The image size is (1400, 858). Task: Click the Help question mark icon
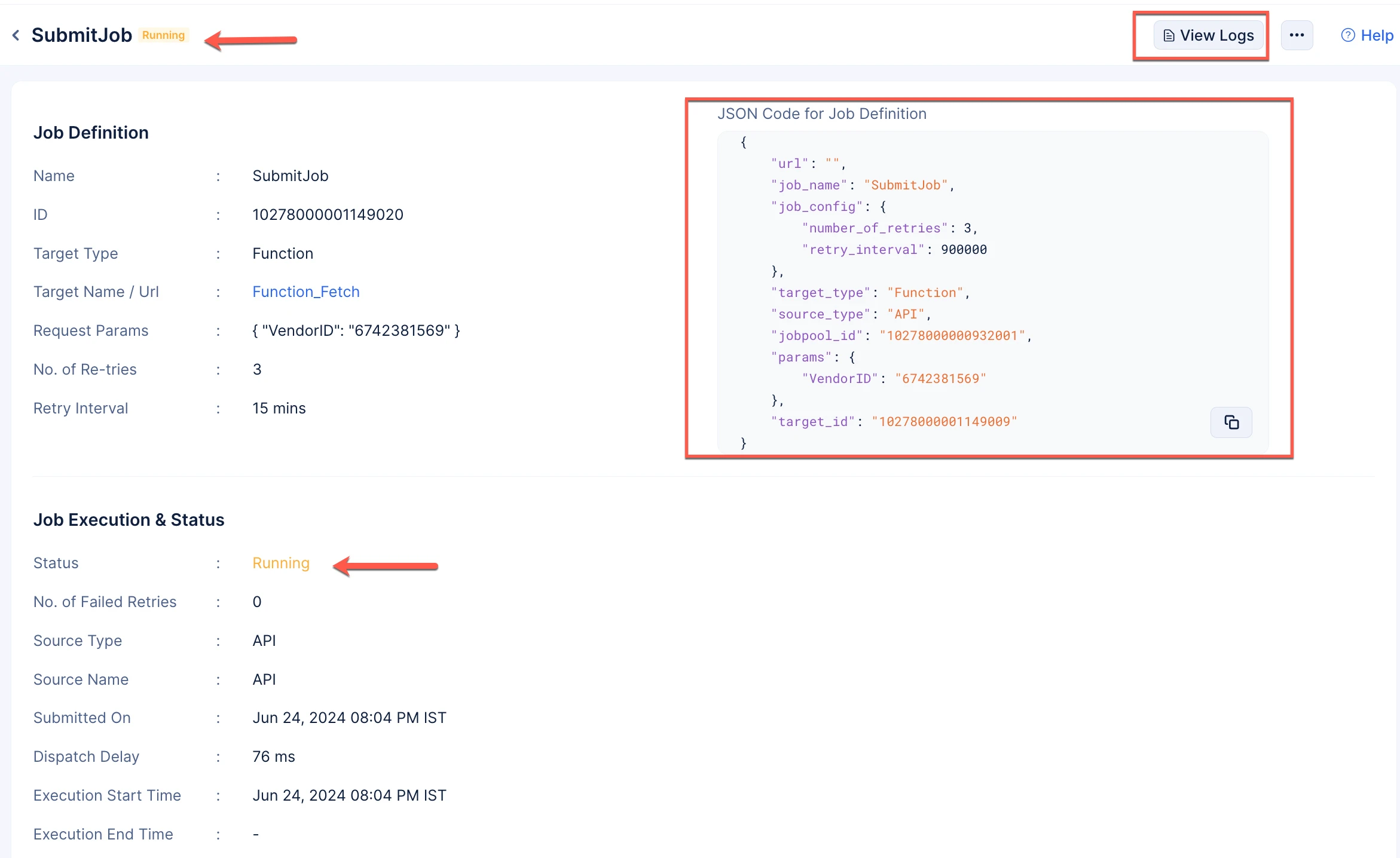[x=1348, y=36]
